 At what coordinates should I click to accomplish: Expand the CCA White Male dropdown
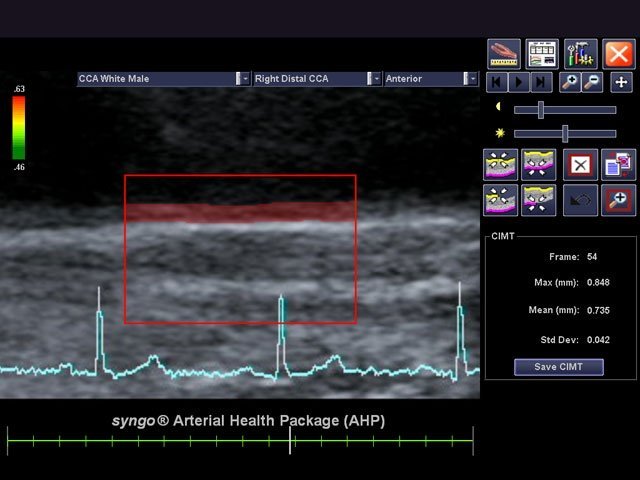244,78
